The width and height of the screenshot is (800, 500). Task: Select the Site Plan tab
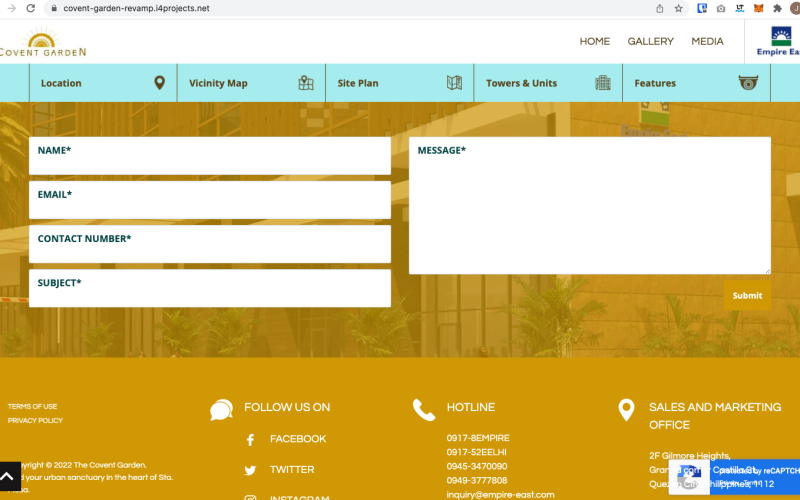(x=400, y=83)
